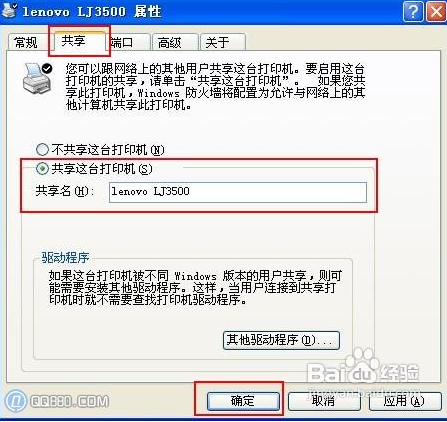The width and height of the screenshot is (447, 422).
Task: Switch to the 高级 tab
Action: [x=175, y=42]
